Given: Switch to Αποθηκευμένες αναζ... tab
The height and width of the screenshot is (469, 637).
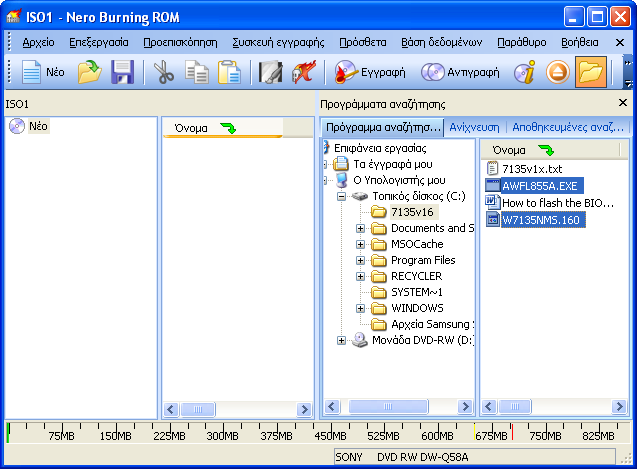Looking at the screenshot, I should [568, 127].
